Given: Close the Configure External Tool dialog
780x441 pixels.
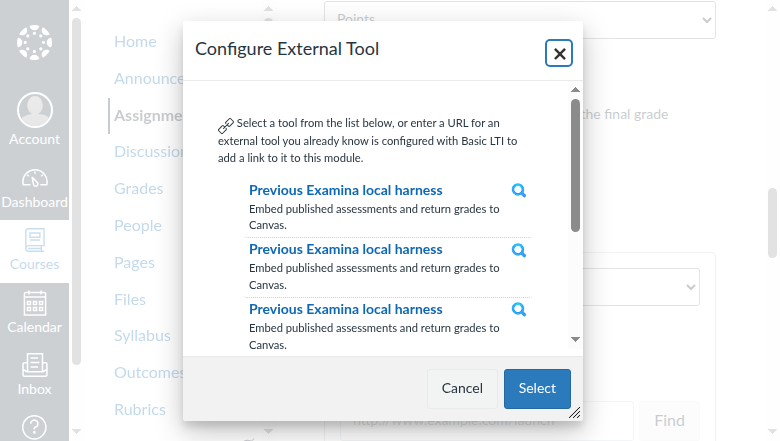Looking at the screenshot, I should (559, 53).
